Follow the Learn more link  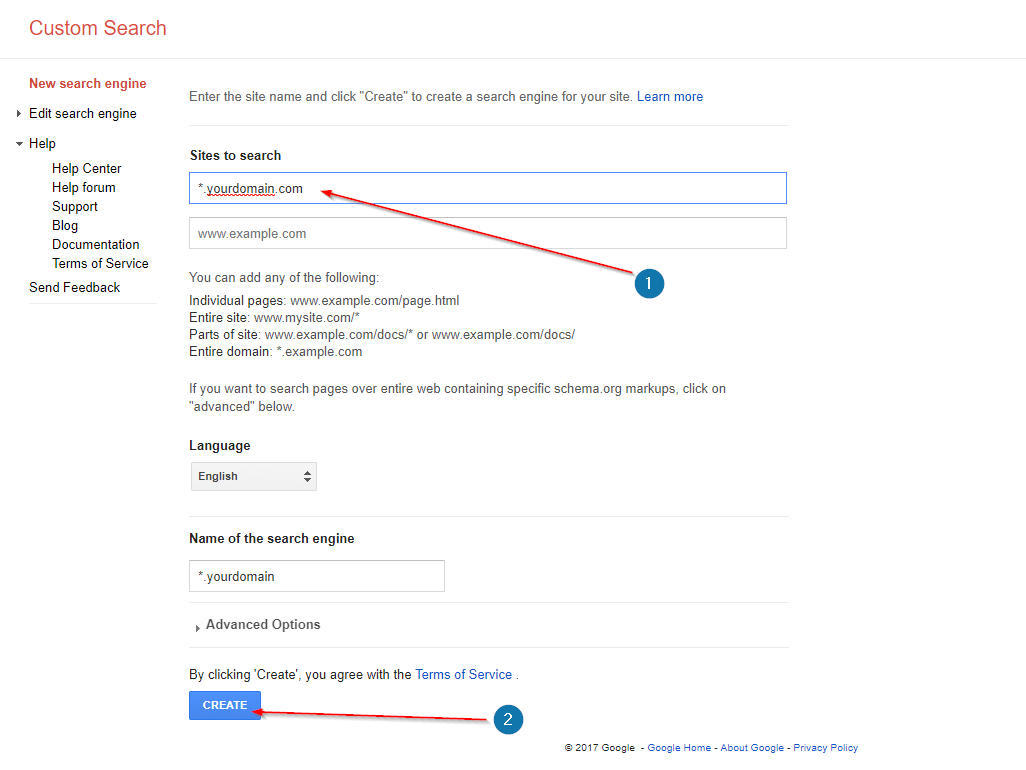point(670,97)
